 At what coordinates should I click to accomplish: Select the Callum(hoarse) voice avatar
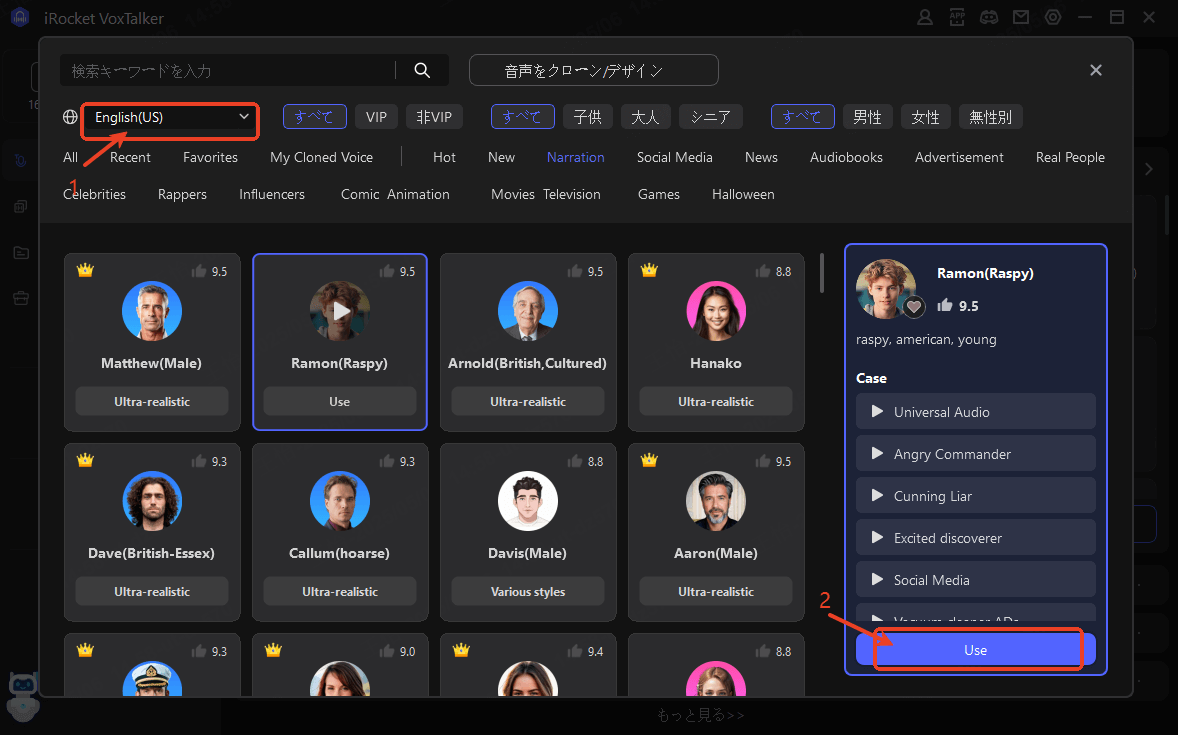pos(340,501)
